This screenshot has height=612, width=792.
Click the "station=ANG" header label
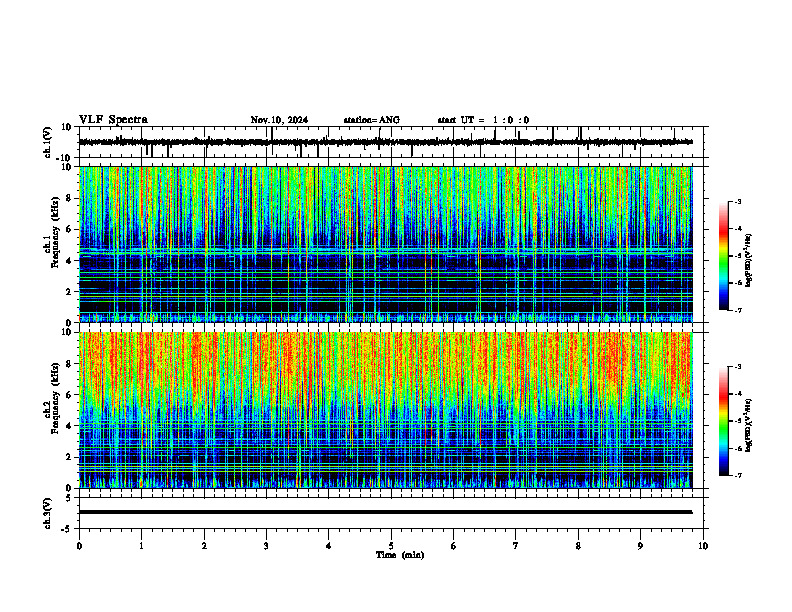pos(372,120)
